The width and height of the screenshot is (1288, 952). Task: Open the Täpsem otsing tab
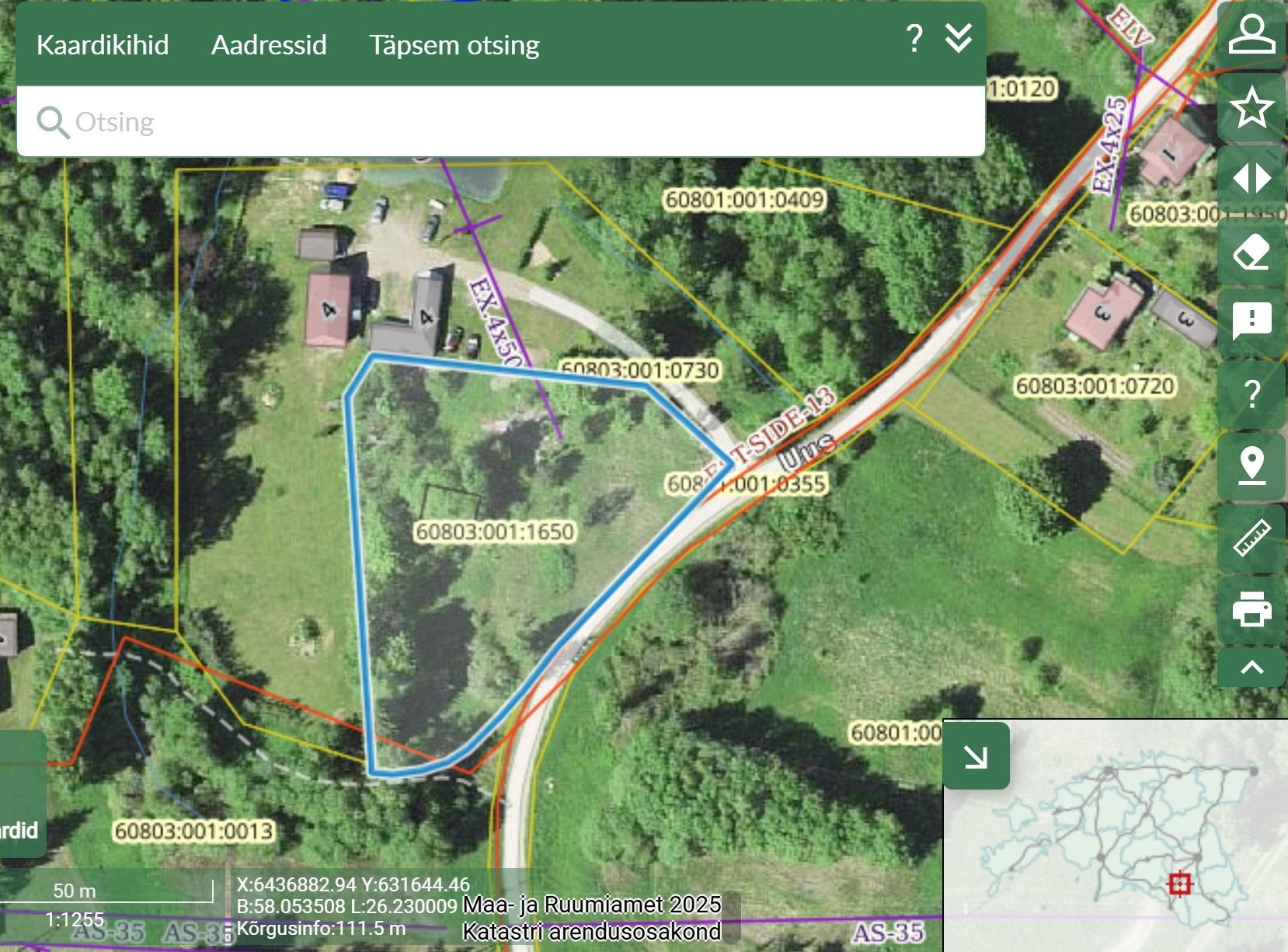pos(454,45)
